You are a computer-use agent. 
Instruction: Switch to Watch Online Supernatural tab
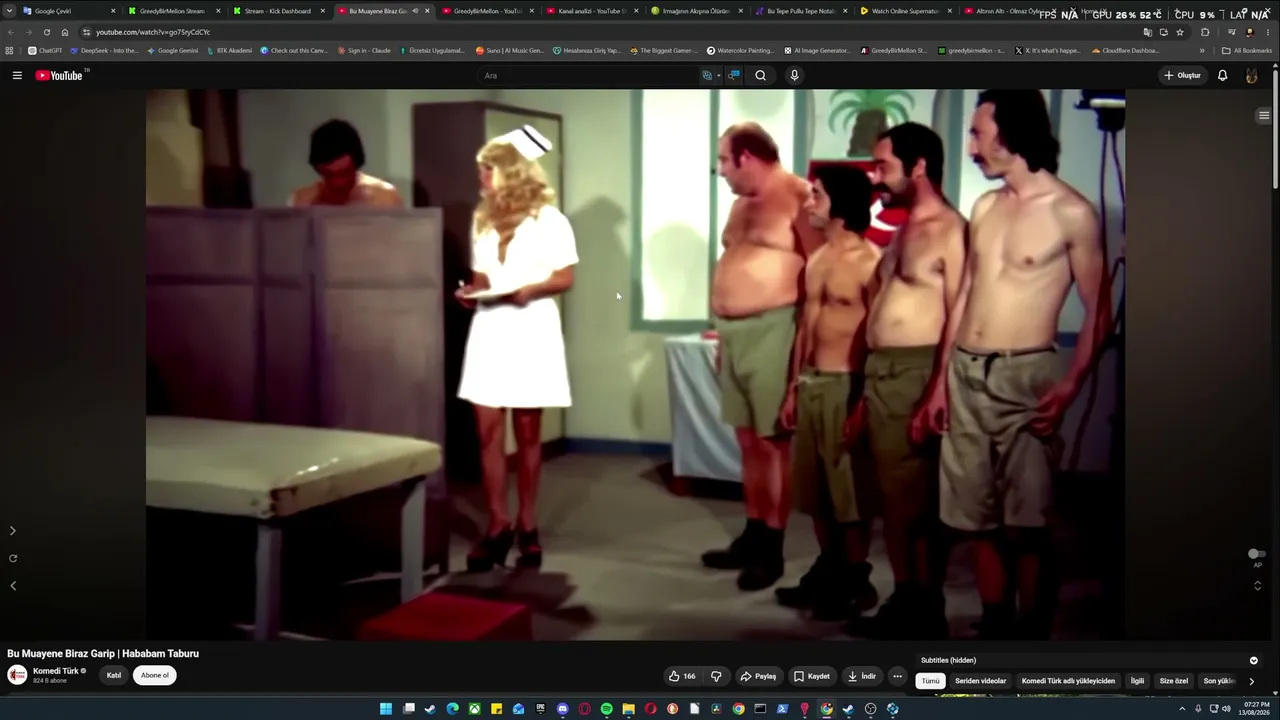pos(905,11)
